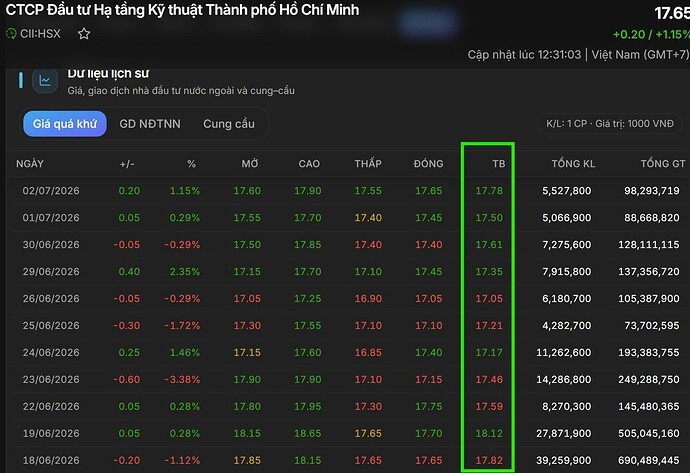Click the CAO column header

[309, 164]
